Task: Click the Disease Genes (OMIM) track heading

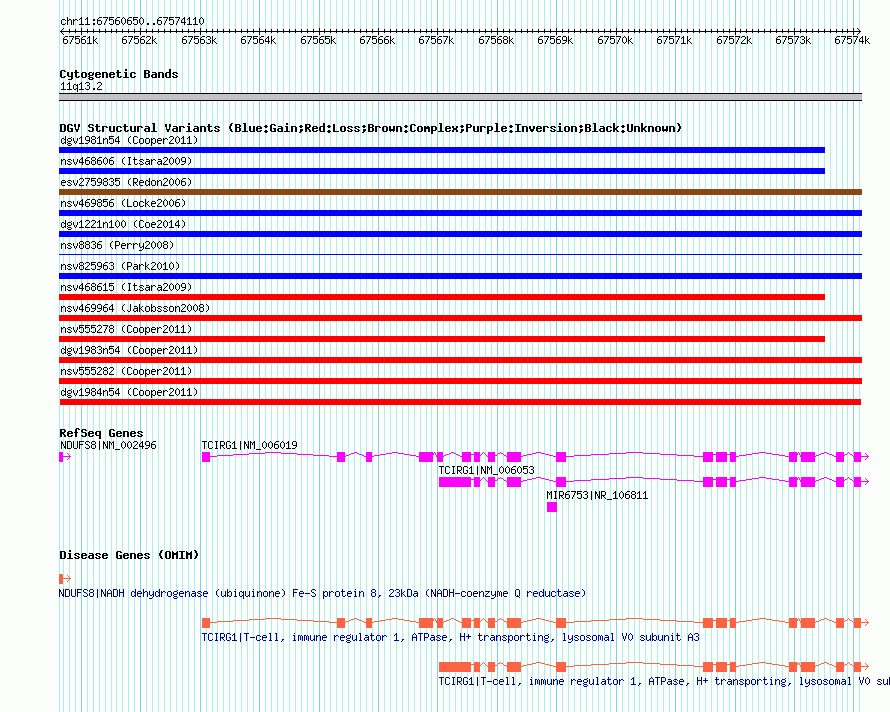Action: point(129,555)
